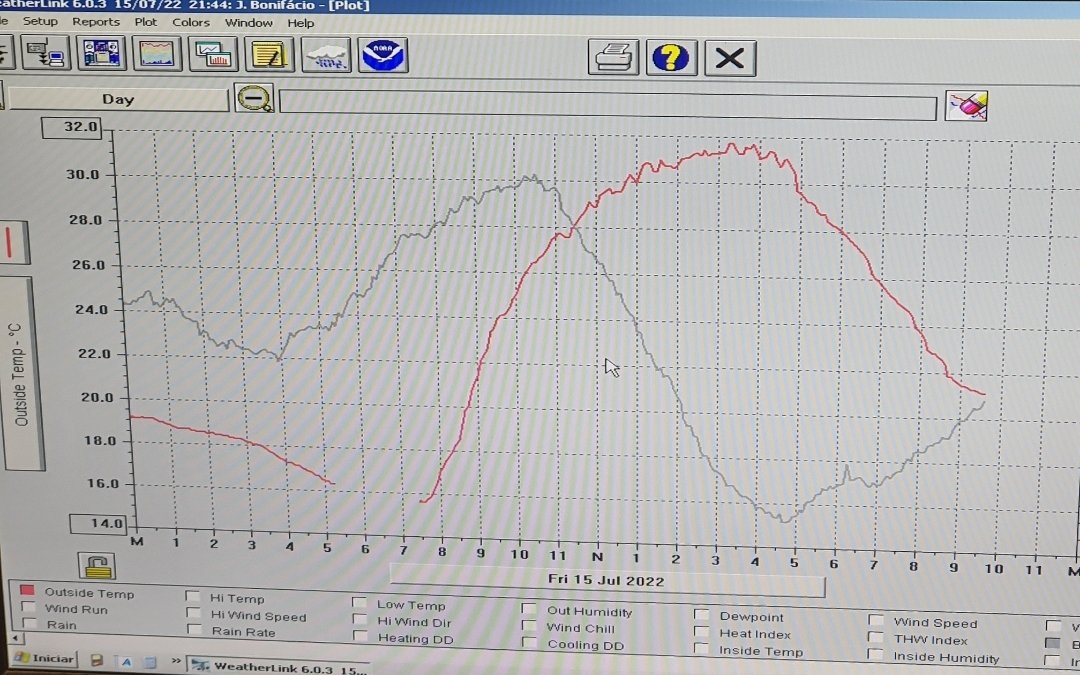The width and height of the screenshot is (1080, 675).
Task: Enable the Wind Speed checkbox
Action: tap(875, 620)
